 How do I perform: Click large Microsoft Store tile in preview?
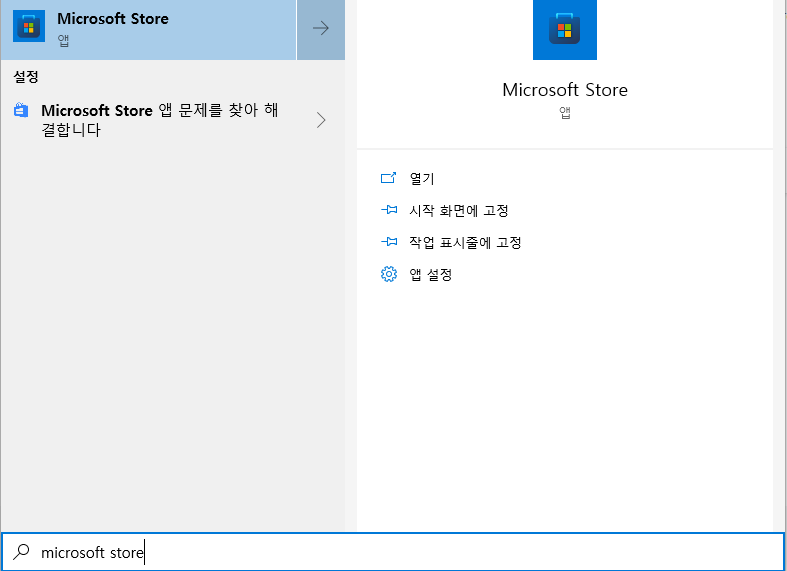click(x=565, y=30)
